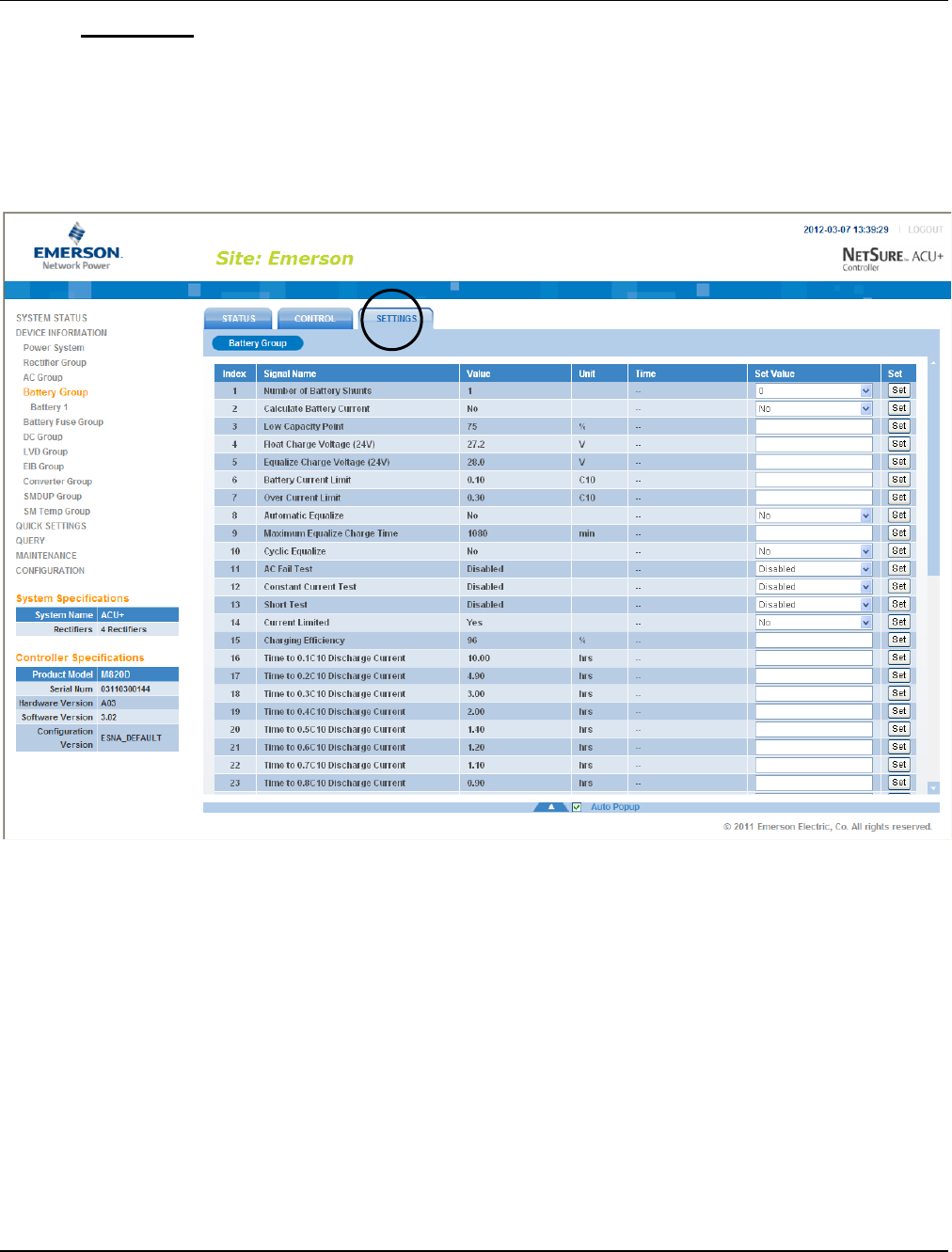Select Battery Group in device tree
This screenshot has width=952, height=1252.
pos(56,392)
